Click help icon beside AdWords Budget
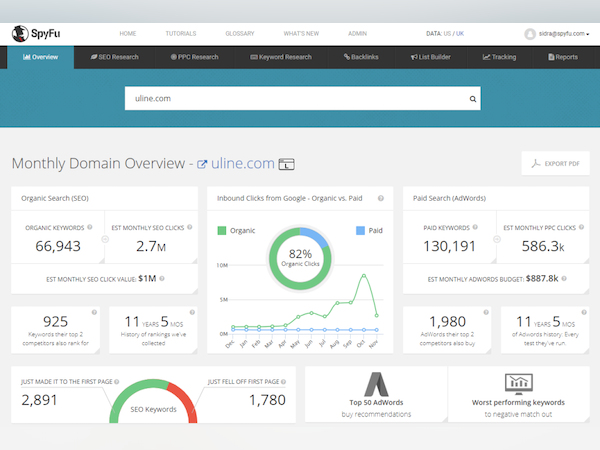The height and width of the screenshot is (450, 600). tap(564, 279)
